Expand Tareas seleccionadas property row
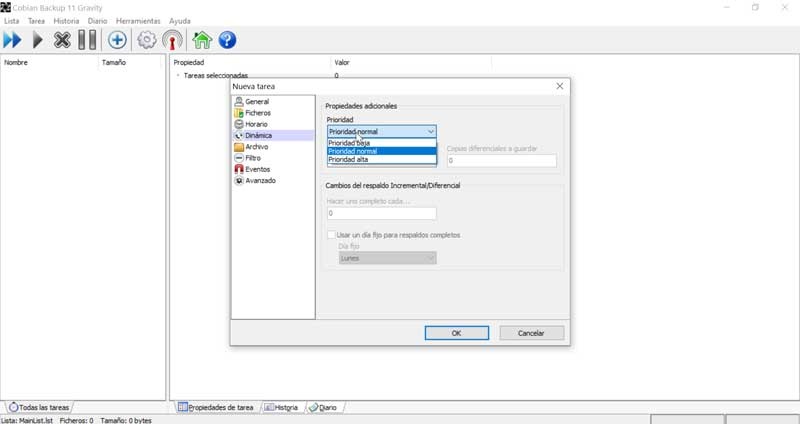Viewport: 800px width, 424px height. 178,76
